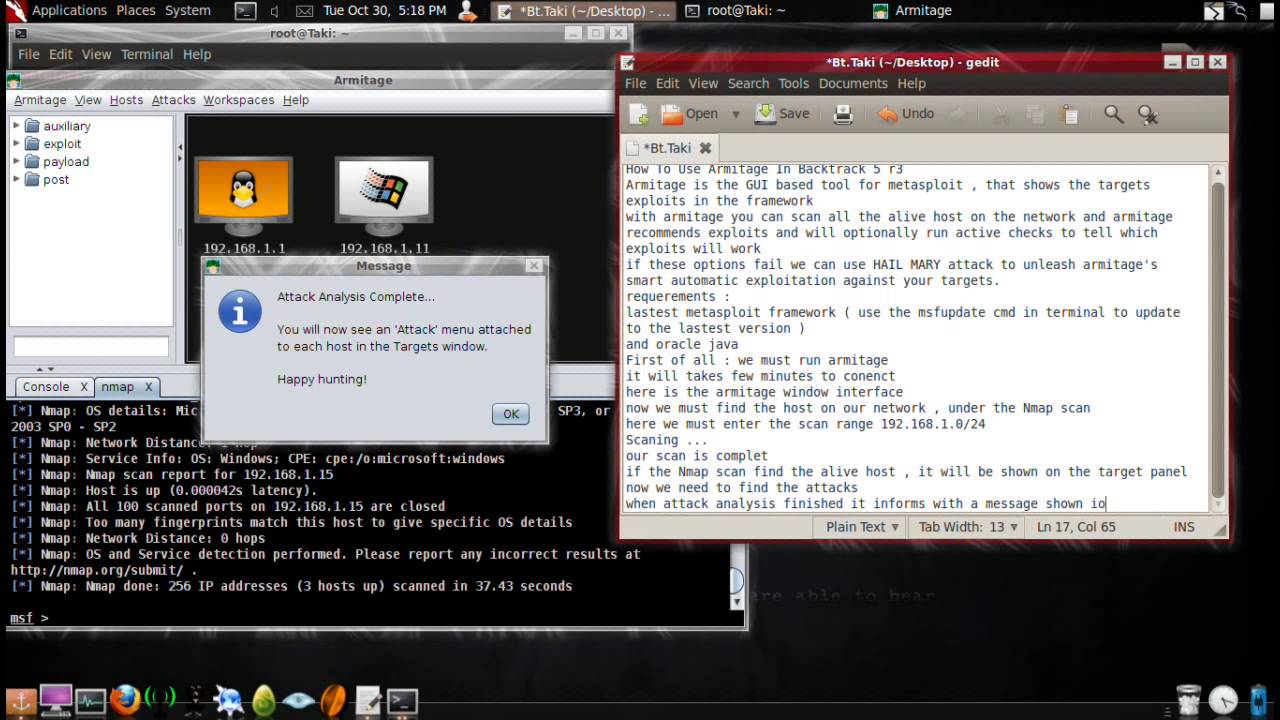Image resolution: width=1280 pixels, height=720 pixels.
Task: Undo the last edit in gedit
Action: pos(906,114)
